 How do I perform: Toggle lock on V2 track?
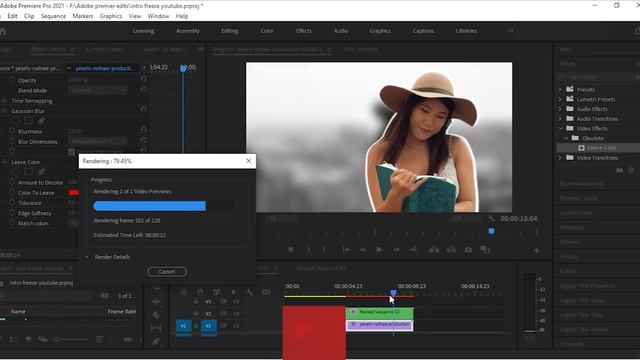tap(196, 313)
